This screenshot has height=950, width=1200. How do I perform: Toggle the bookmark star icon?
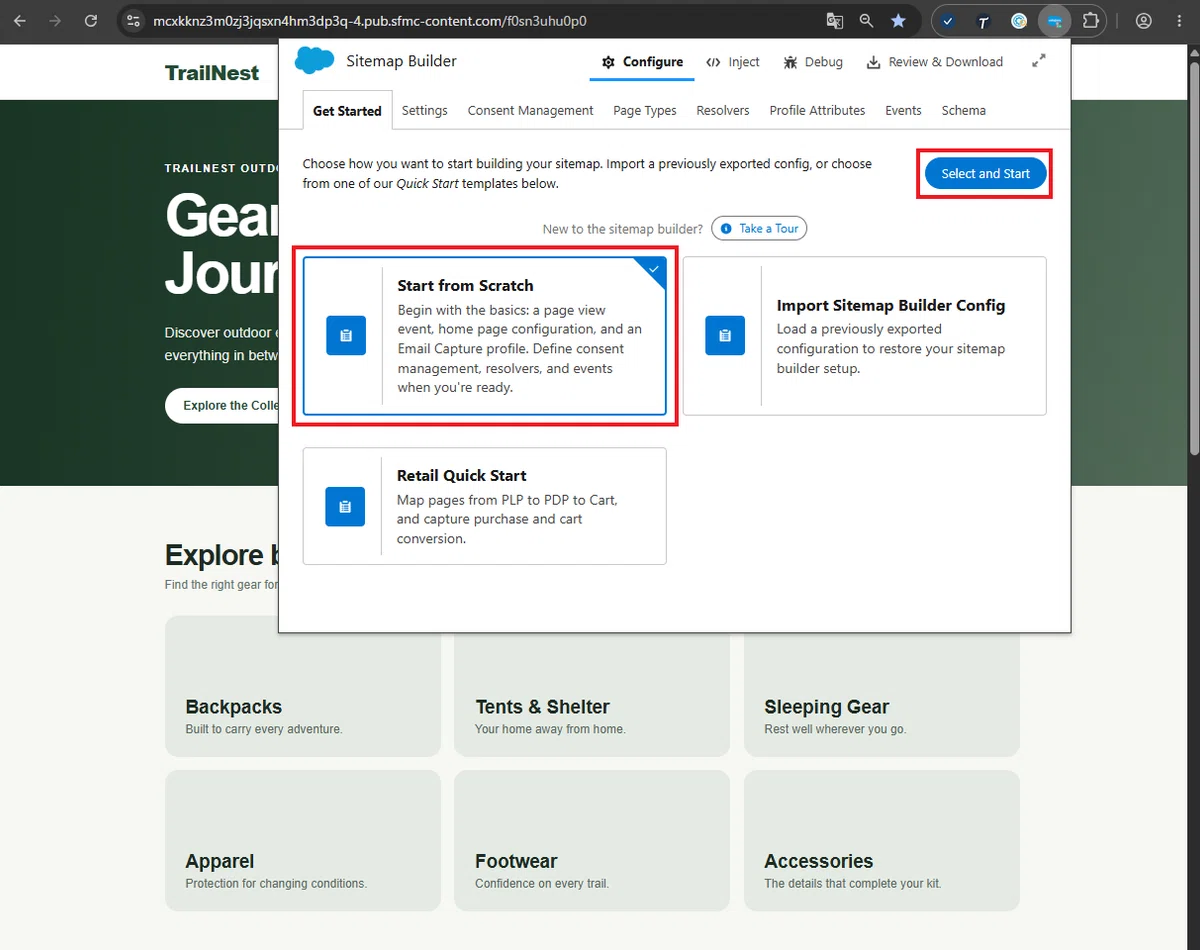tap(898, 21)
